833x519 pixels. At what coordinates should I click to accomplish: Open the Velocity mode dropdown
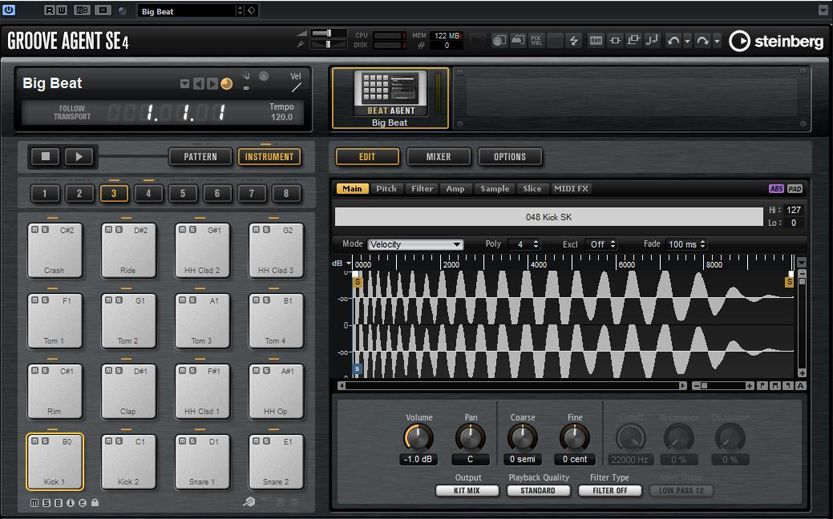coord(415,244)
